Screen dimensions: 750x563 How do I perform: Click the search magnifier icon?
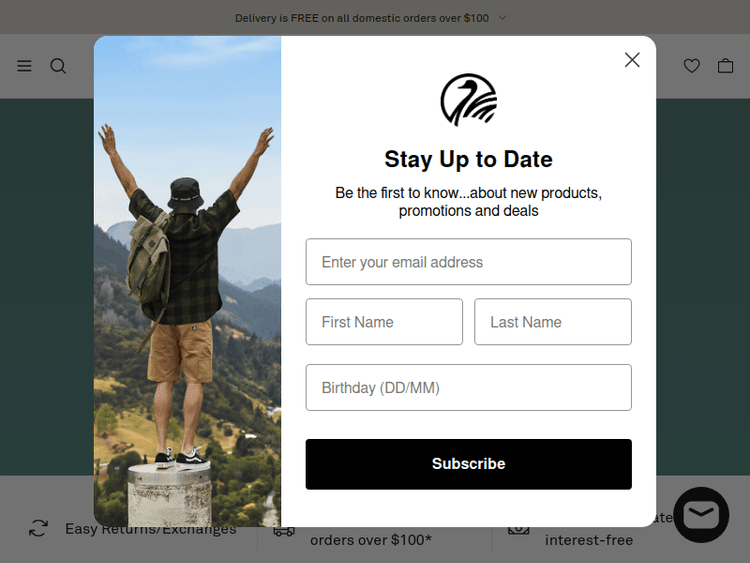(x=58, y=66)
